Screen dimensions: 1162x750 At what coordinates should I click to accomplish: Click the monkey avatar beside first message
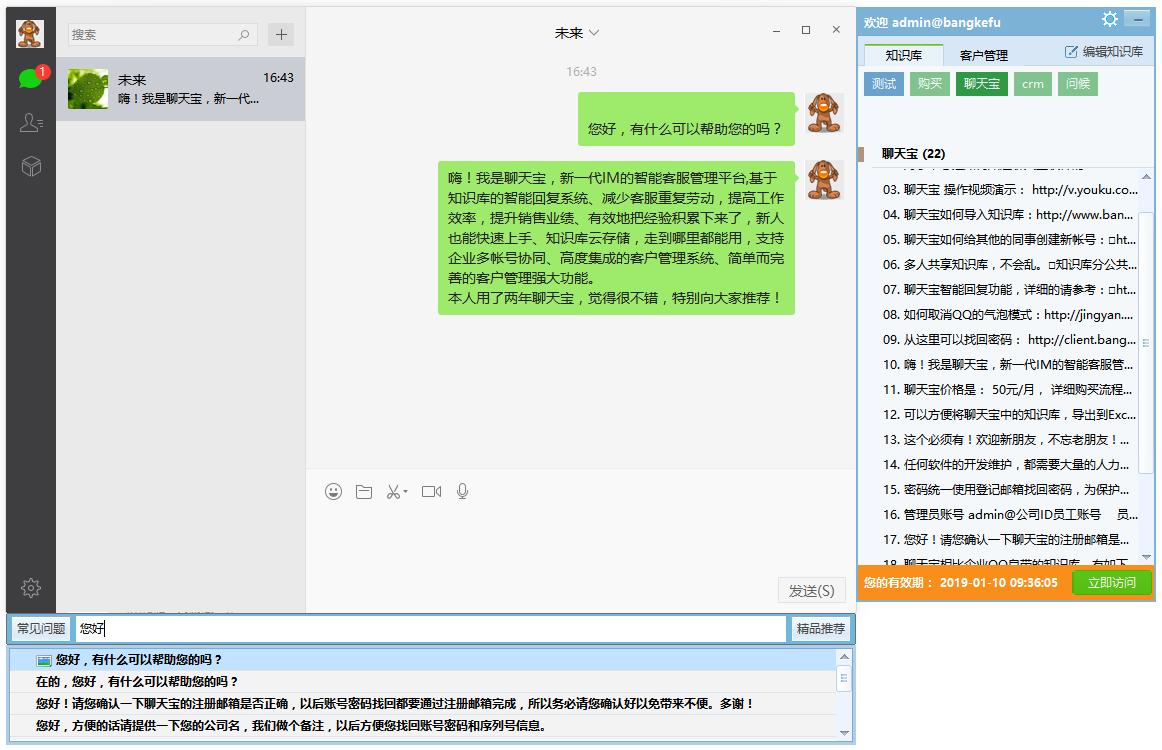(823, 113)
